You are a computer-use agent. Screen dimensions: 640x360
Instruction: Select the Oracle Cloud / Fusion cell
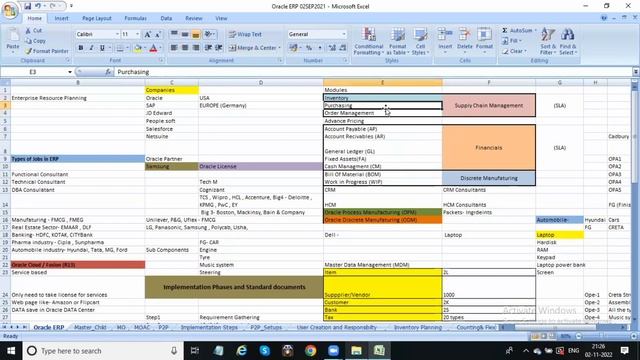click(x=78, y=265)
